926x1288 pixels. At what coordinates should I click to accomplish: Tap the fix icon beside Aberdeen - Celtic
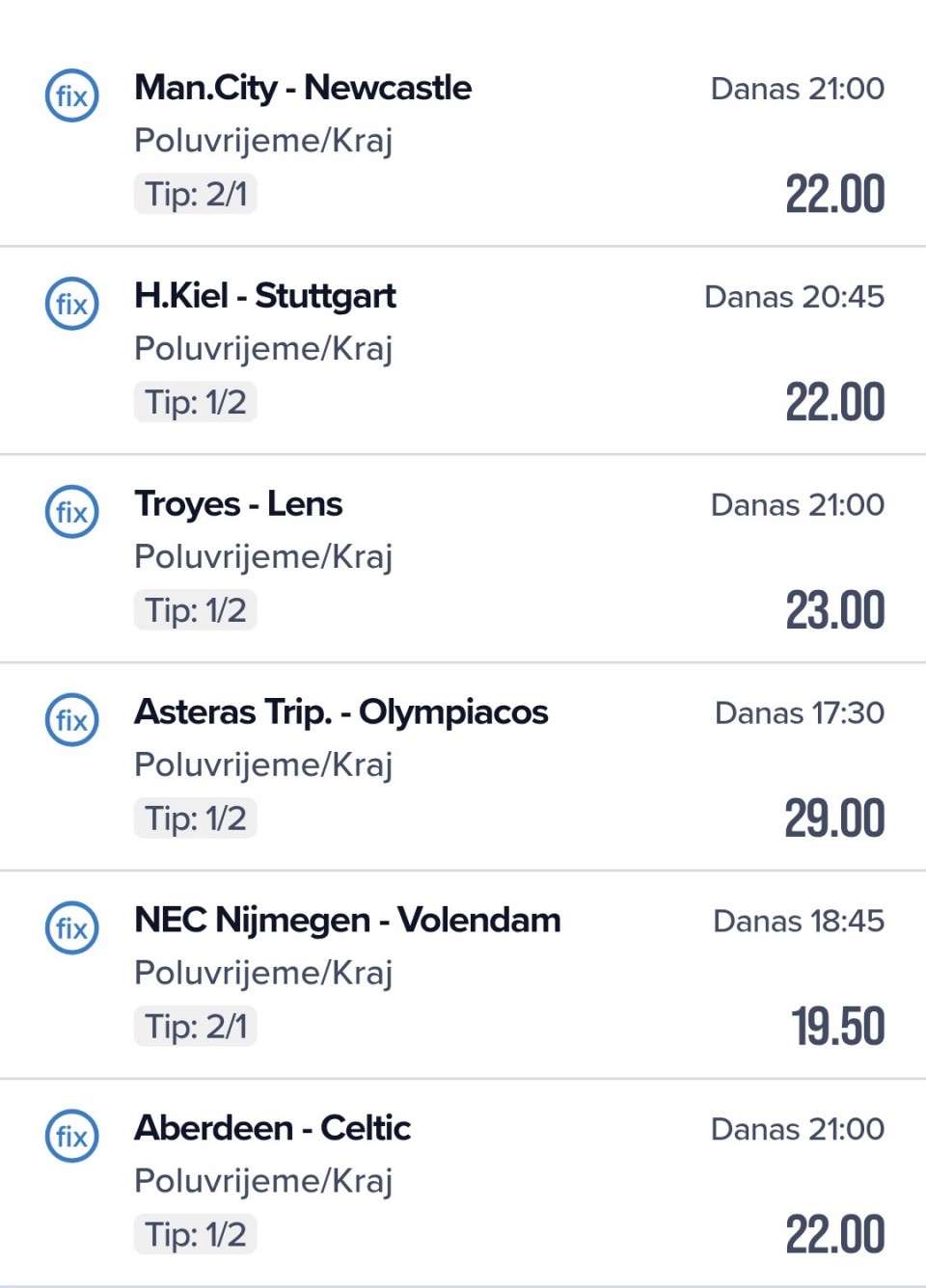pos(72,1137)
